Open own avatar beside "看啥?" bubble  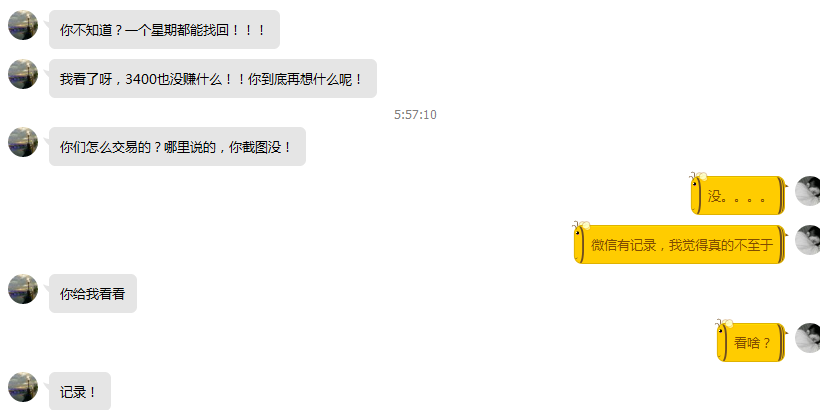click(807, 338)
